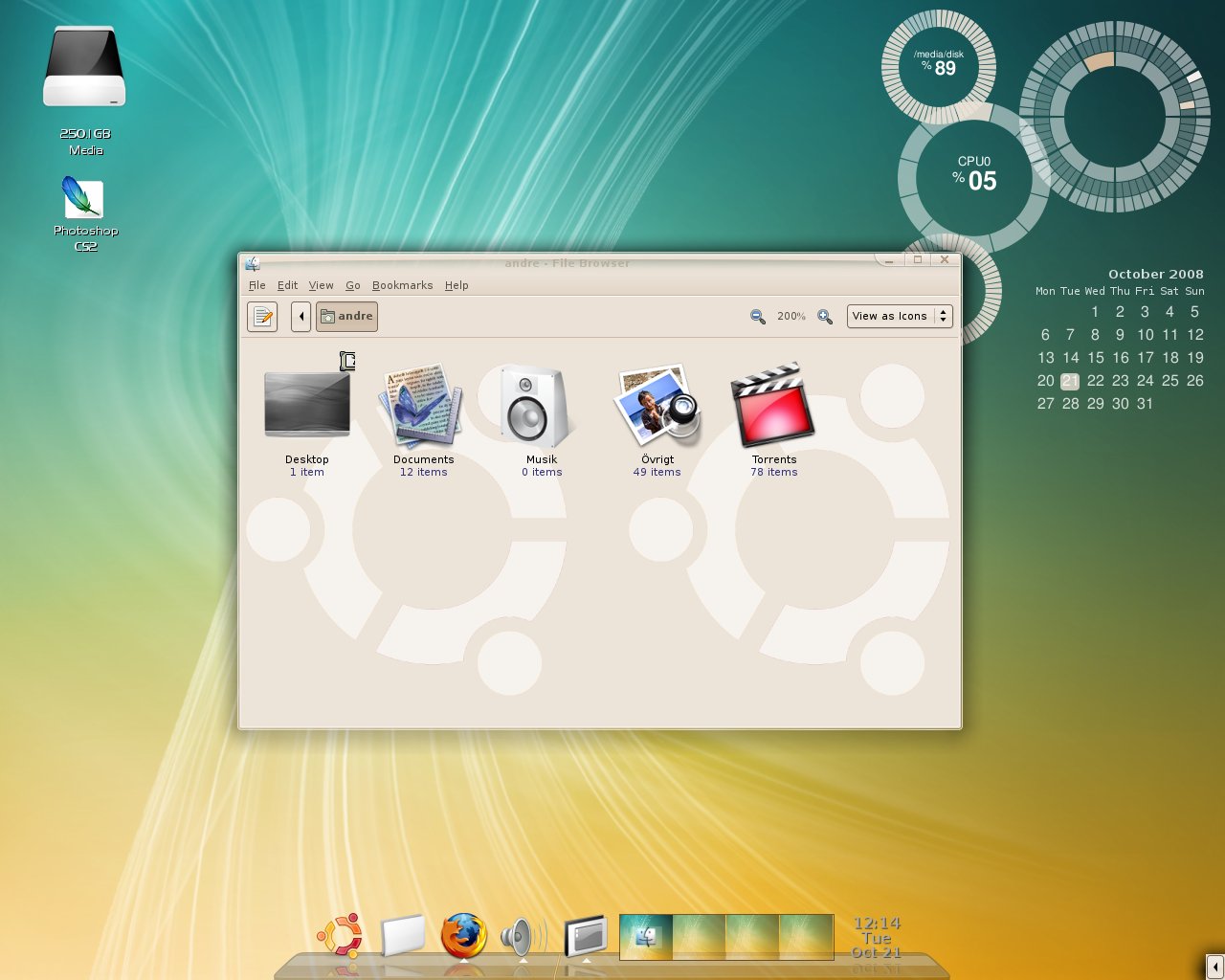Click the file browser icon in dock

pyautogui.click(x=586, y=936)
